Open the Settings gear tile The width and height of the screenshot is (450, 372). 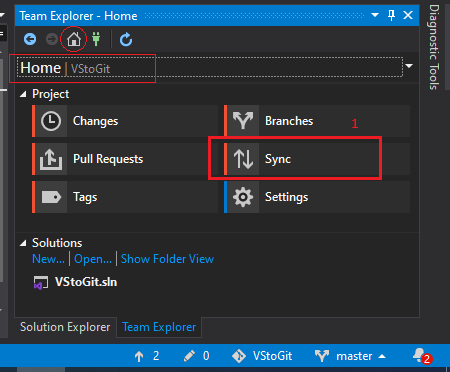pyautogui.click(x=317, y=197)
